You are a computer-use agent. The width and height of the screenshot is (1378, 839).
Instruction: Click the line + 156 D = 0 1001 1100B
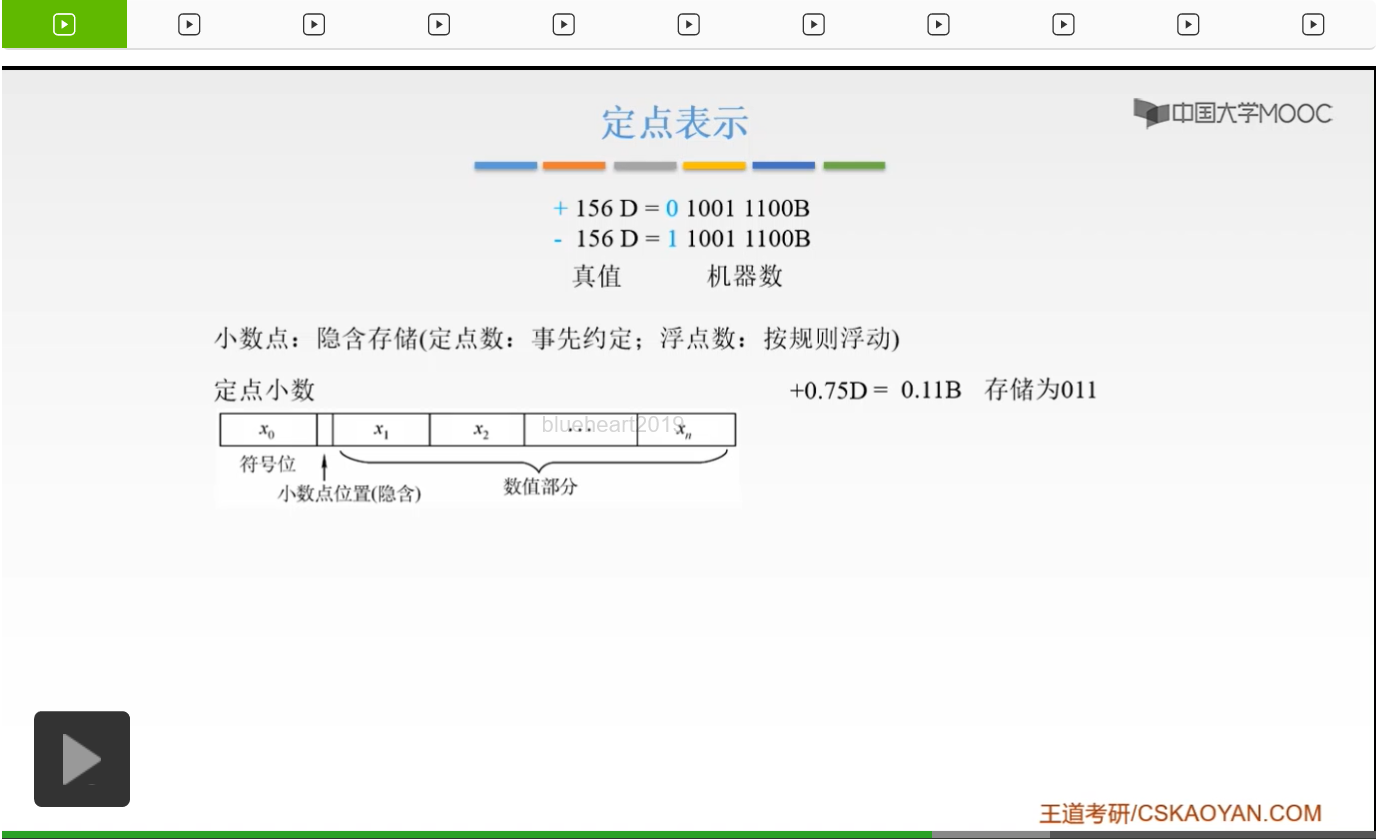point(681,209)
